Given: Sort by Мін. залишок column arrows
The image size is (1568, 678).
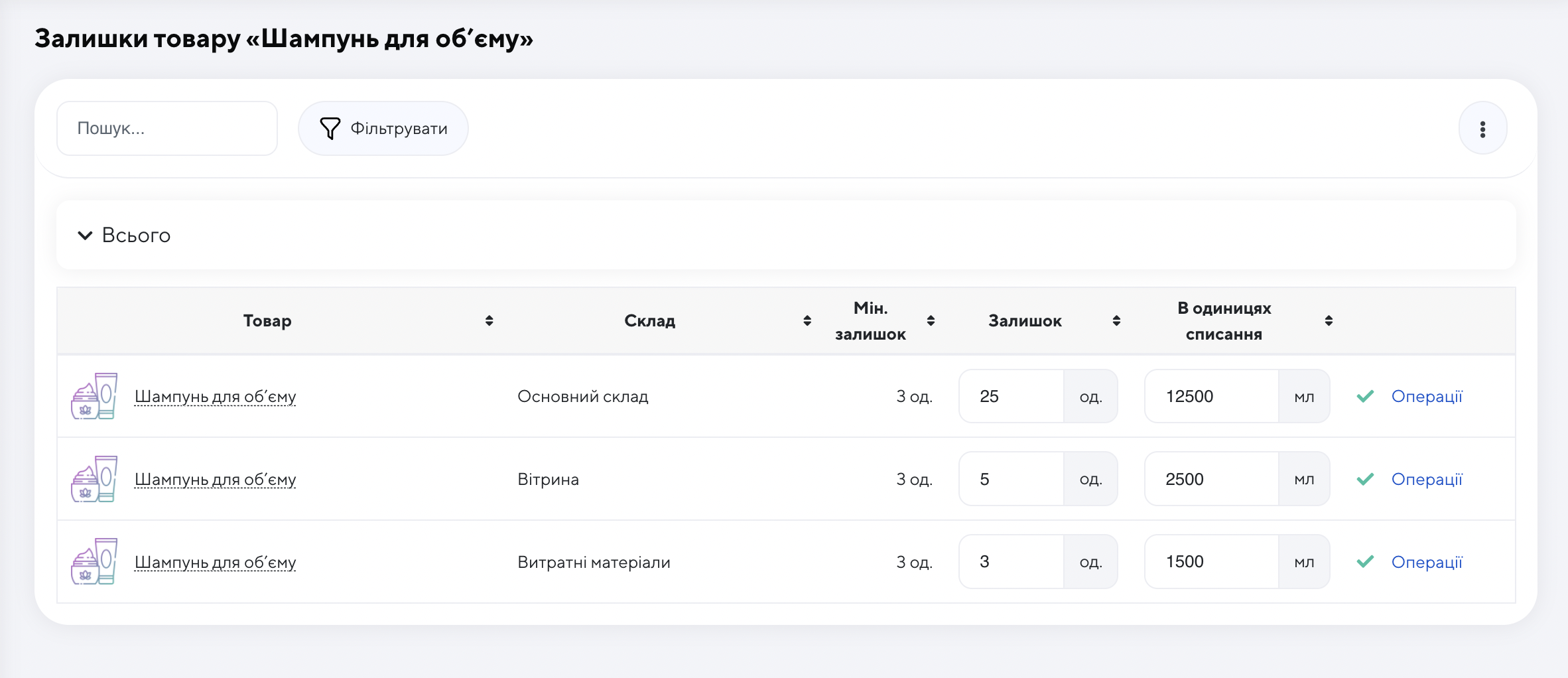Looking at the screenshot, I should (931, 321).
